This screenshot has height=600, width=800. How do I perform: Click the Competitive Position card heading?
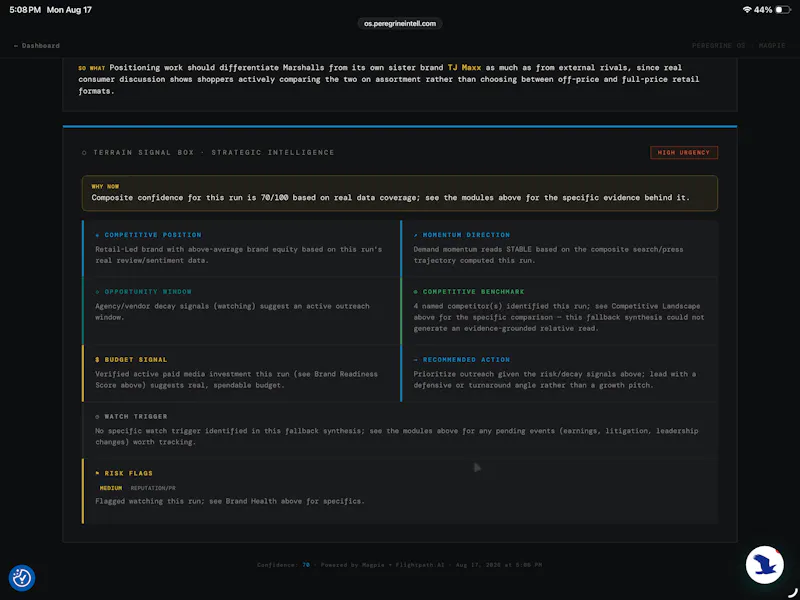[x=153, y=235]
